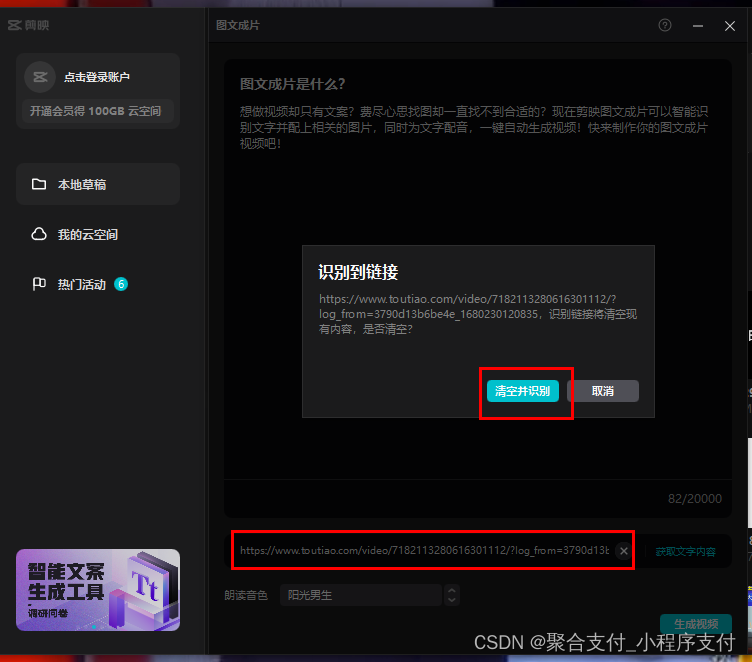Click the 我的云空间 cloud icon
752x662 pixels.
point(39,234)
